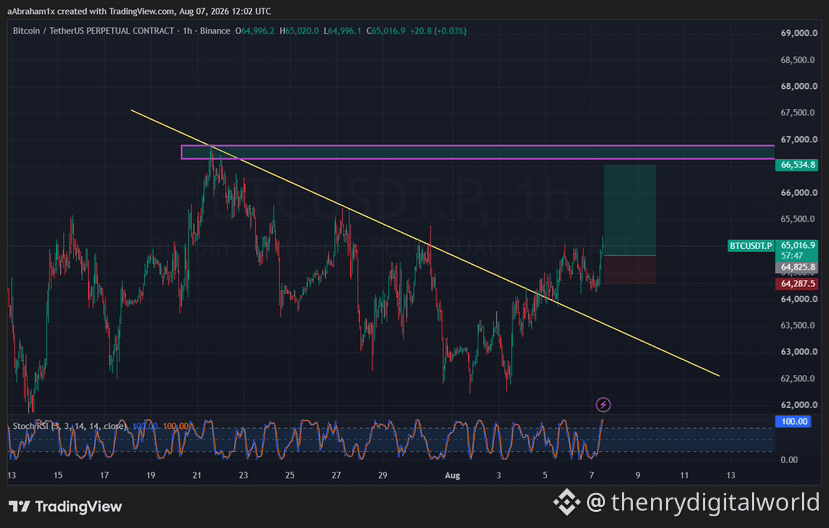This screenshot has width=829, height=528.
Task: Click date 23 on the time axis
Action: click(243, 476)
